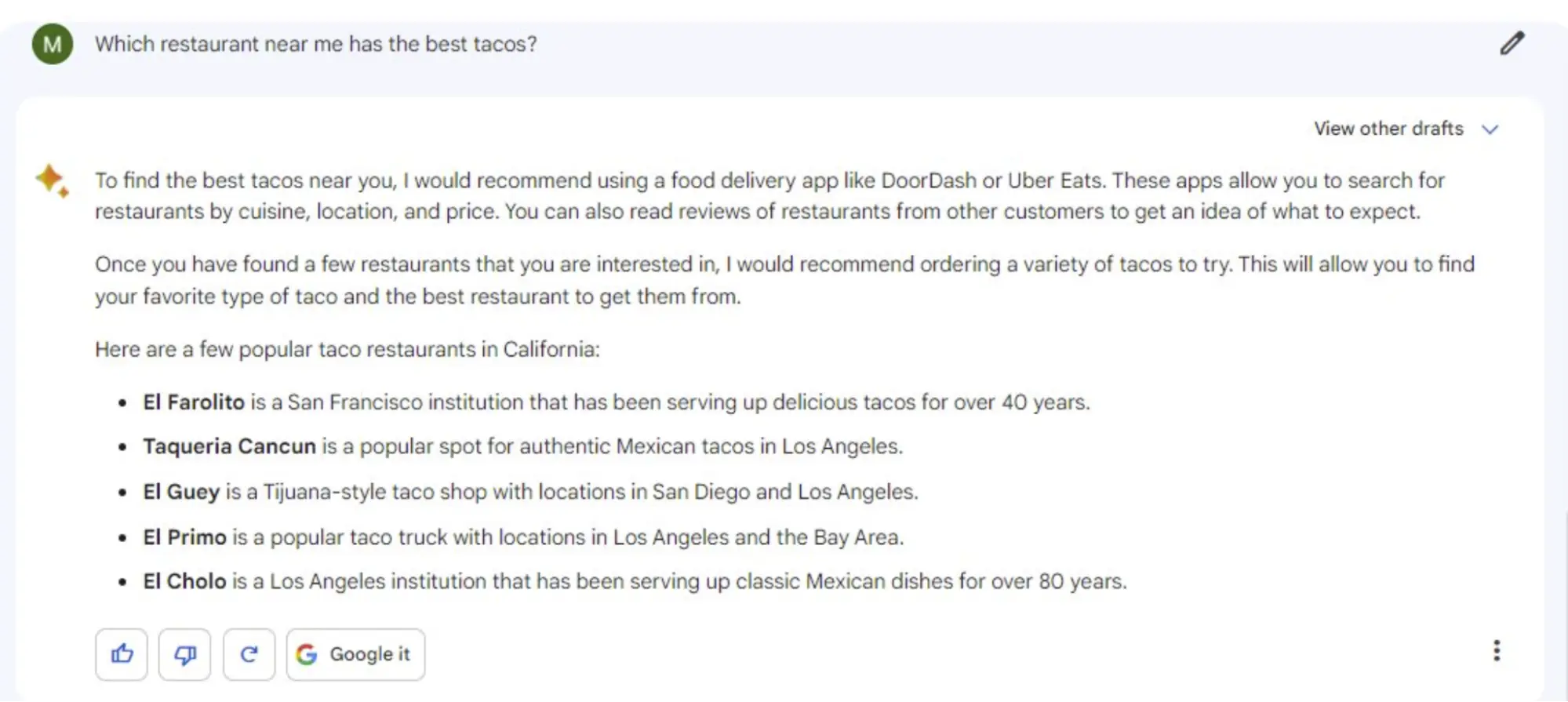Select the bolded "El Guey" name

180,492
